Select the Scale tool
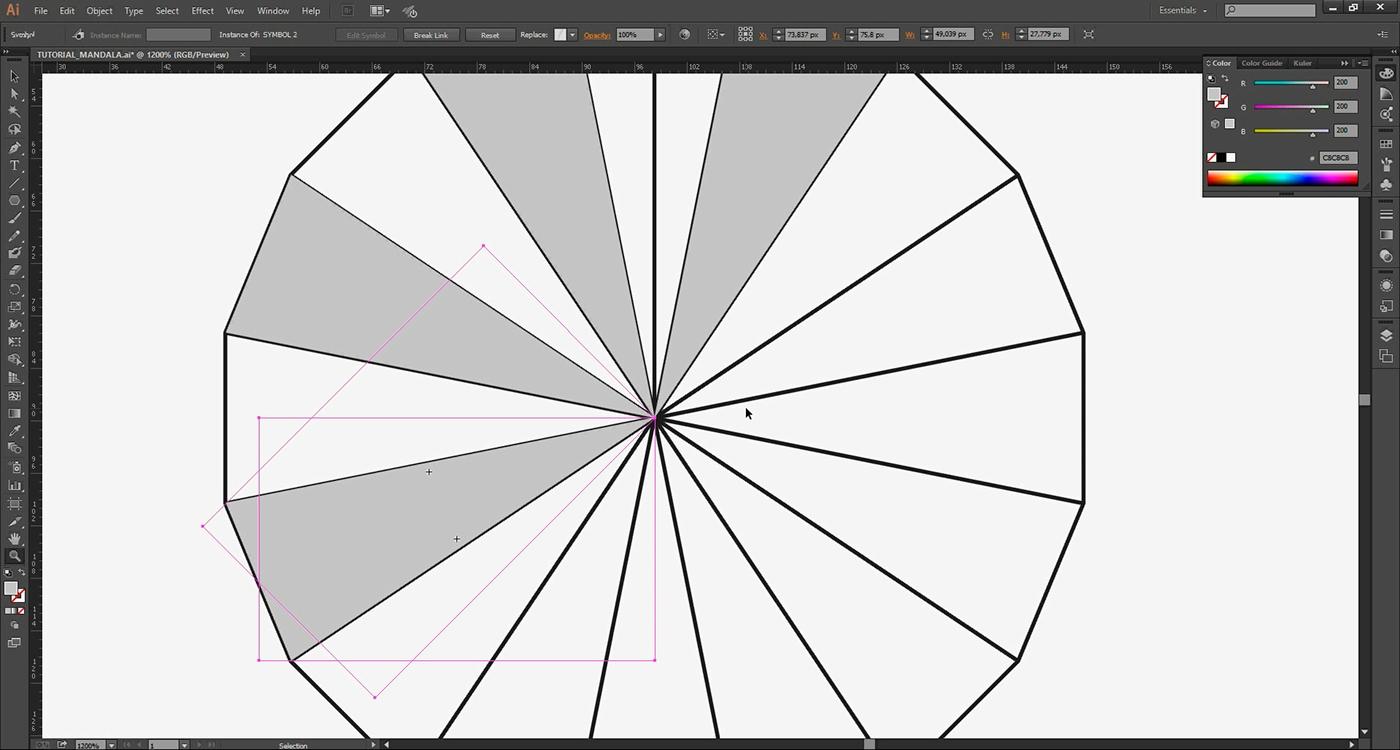This screenshot has width=1400, height=750. (14, 307)
